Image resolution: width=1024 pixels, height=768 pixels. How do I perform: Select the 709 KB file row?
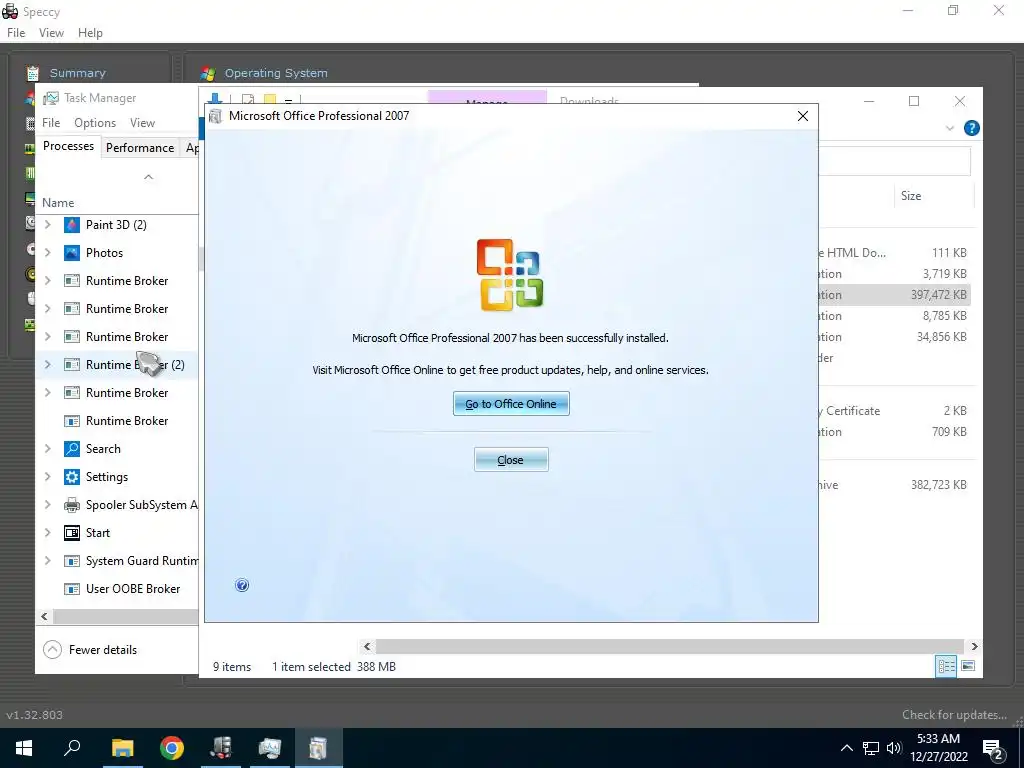tap(895, 432)
